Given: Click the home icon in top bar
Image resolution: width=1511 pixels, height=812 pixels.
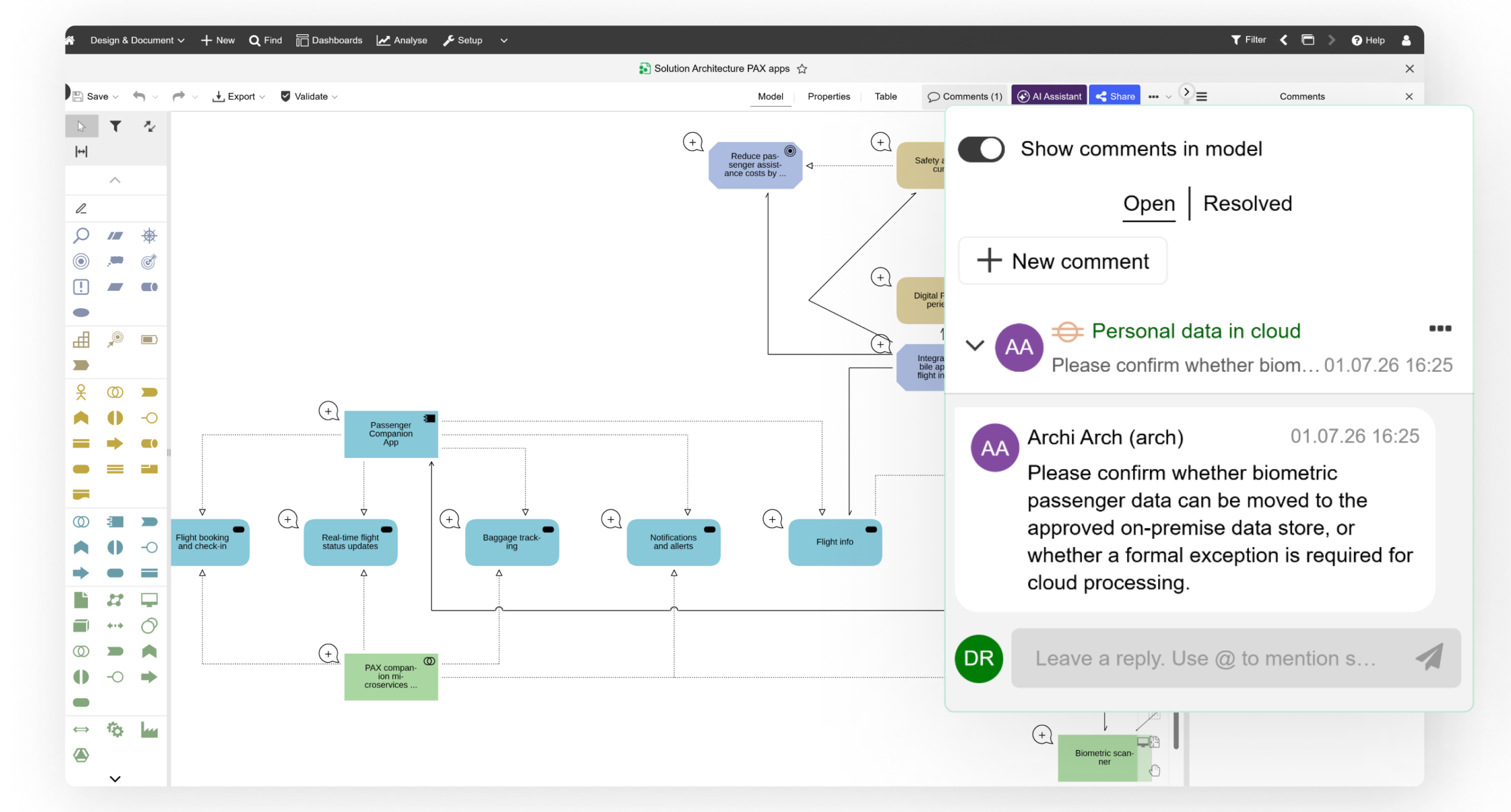Looking at the screenshot, I should (70, 40).
